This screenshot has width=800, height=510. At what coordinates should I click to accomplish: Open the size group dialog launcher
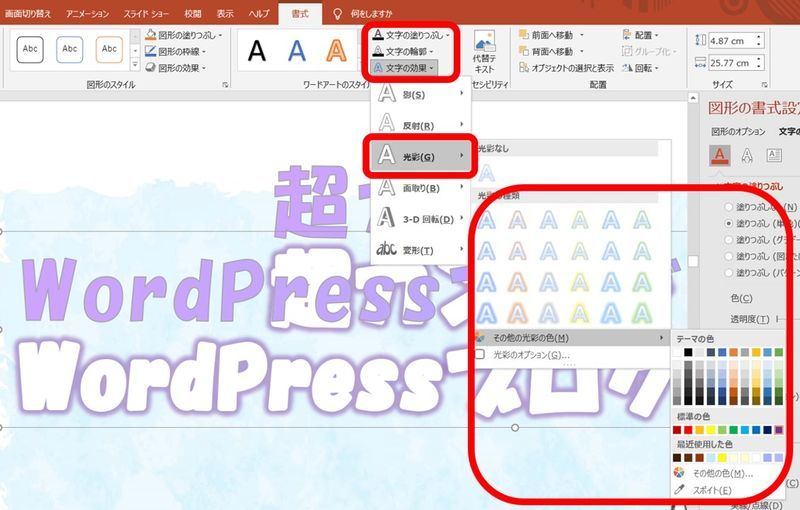pyautogui.click(x=764, y=85)
